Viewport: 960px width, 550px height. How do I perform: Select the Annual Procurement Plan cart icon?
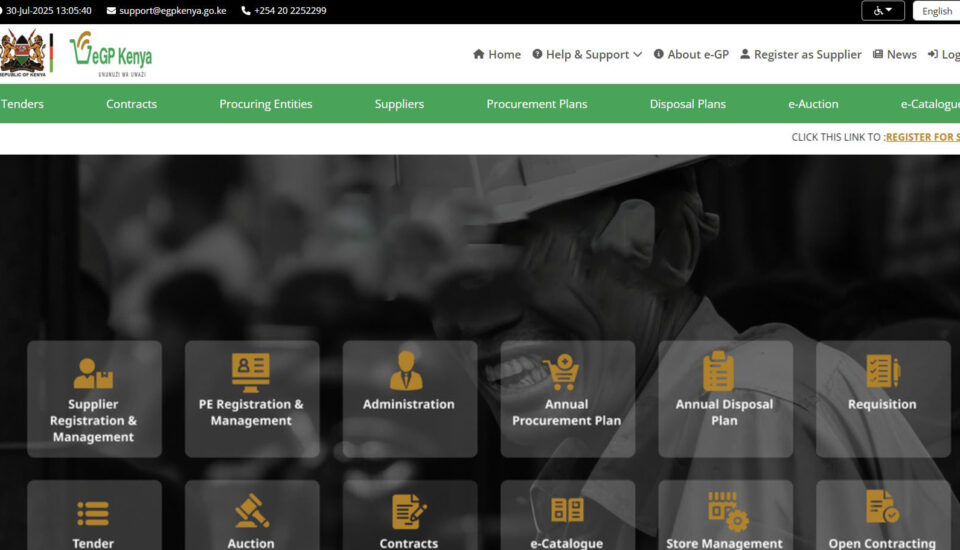tap(566, 373)
